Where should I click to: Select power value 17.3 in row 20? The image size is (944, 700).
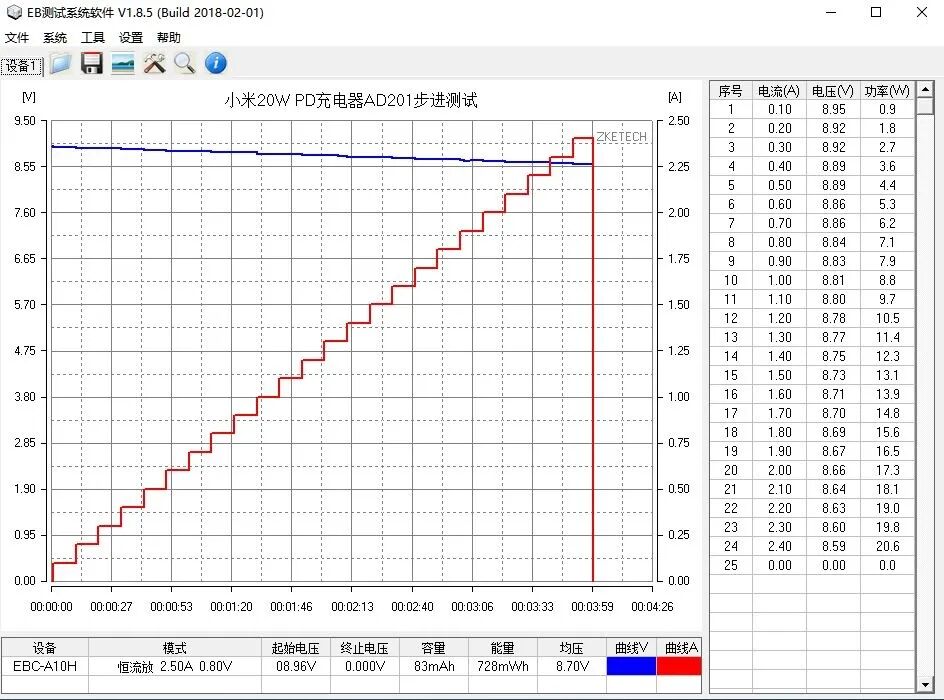pyautogui.click(x=887, y=470)
